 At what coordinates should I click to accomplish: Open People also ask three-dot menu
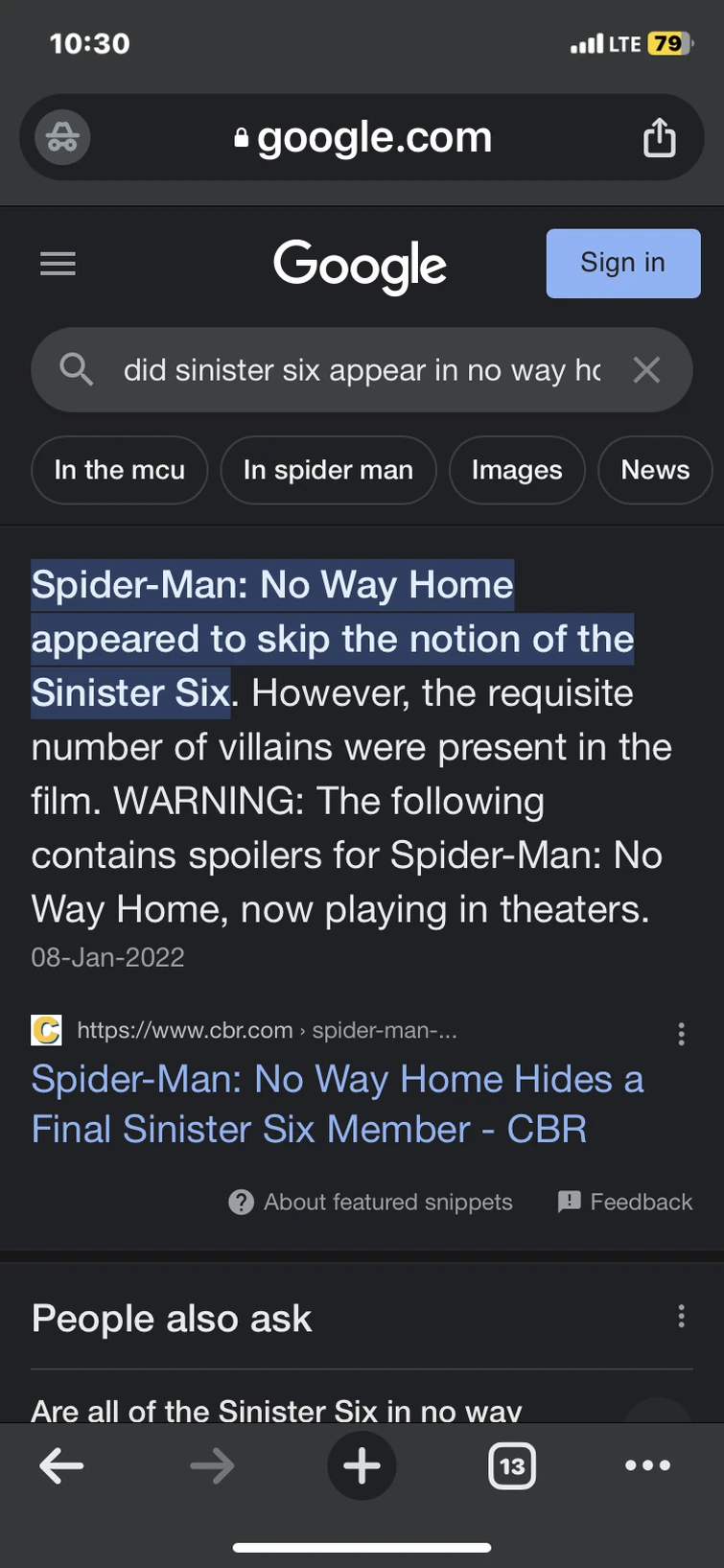[x=681, y=1316]
